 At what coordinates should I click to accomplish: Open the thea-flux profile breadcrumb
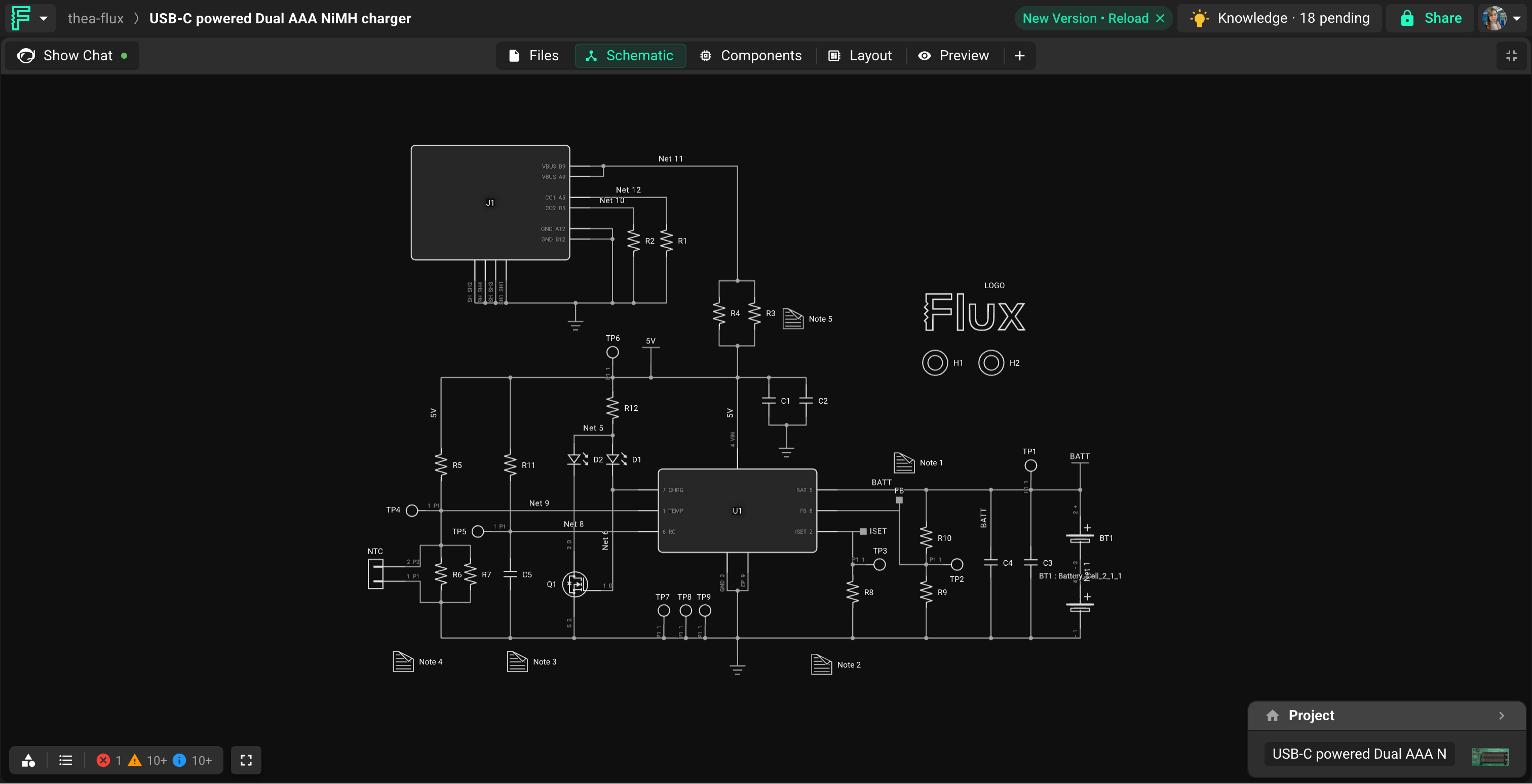[x=96, y=18]
